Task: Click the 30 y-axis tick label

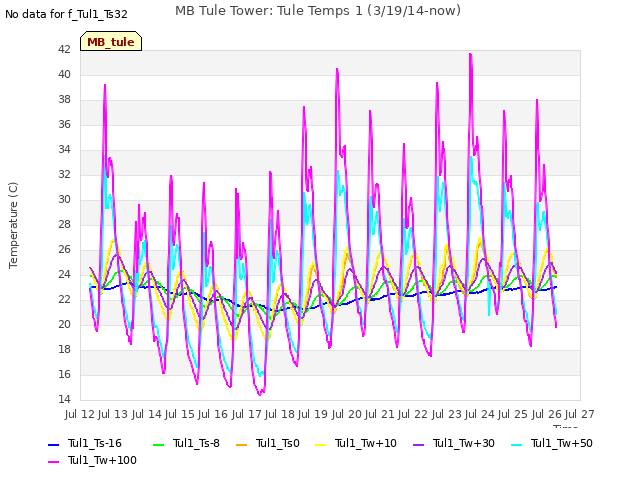Action: click(64, 199)
